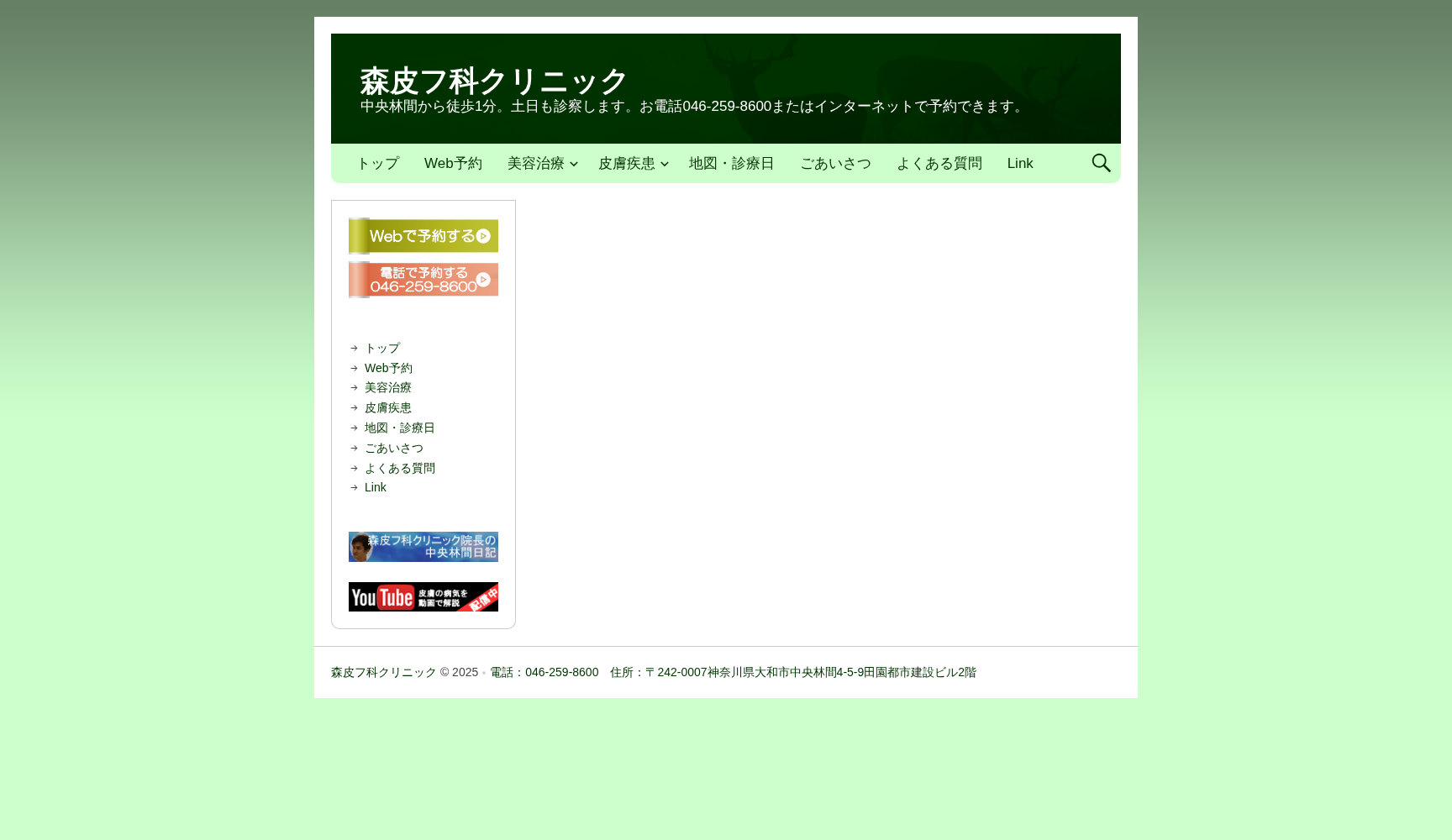Select トップ in the navigation bar
The width and height of the screenshot is (1452, 840).
(x=377, y=163)
